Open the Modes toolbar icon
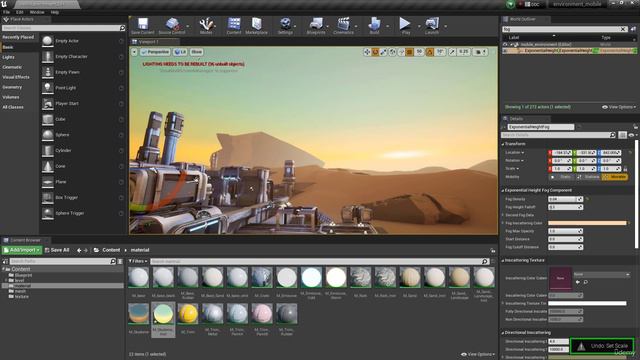Image resolution: width=640 pixels, height=360 pixels. (206, 26)
